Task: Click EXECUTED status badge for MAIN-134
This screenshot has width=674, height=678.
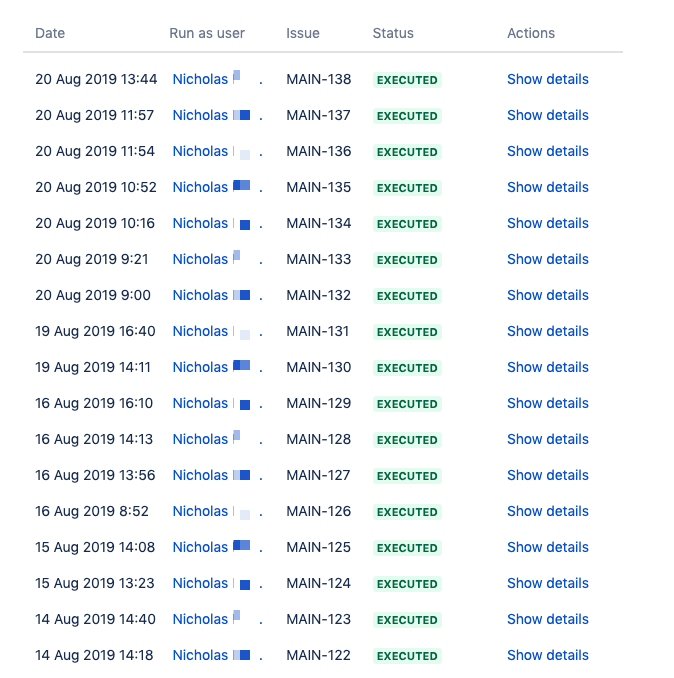Action: [407, 224]
